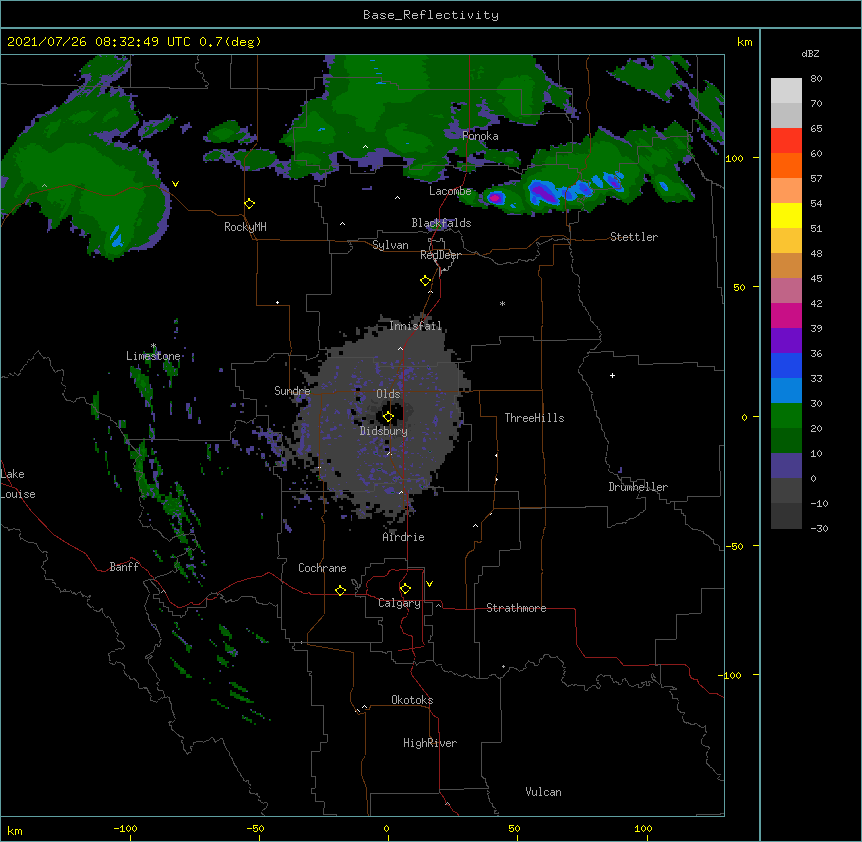
Task: Select the 42 dBZ magenta legend swatch
Action: tap(786, 315)
